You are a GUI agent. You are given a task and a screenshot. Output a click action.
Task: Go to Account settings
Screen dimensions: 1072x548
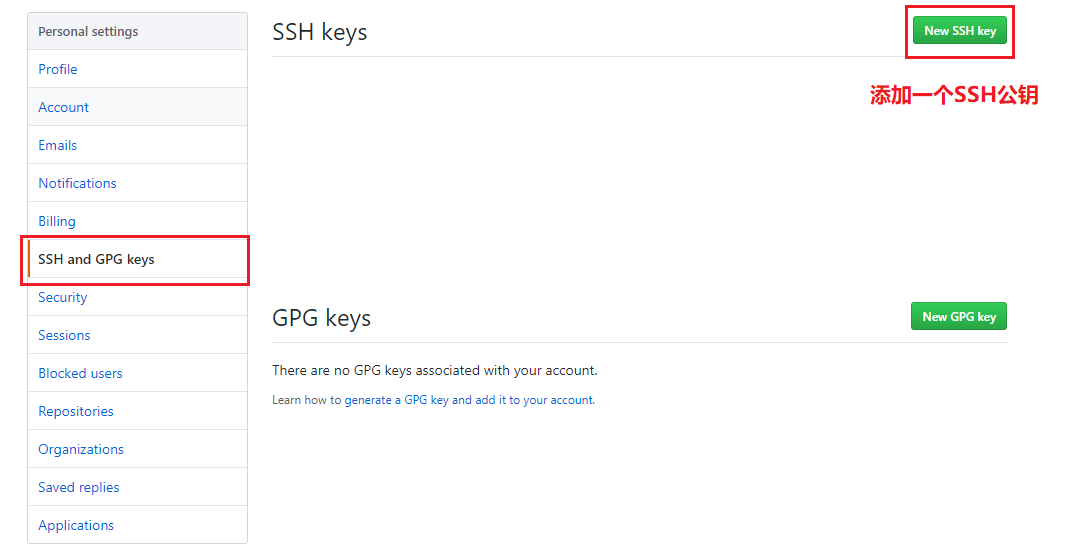[63, 107]
